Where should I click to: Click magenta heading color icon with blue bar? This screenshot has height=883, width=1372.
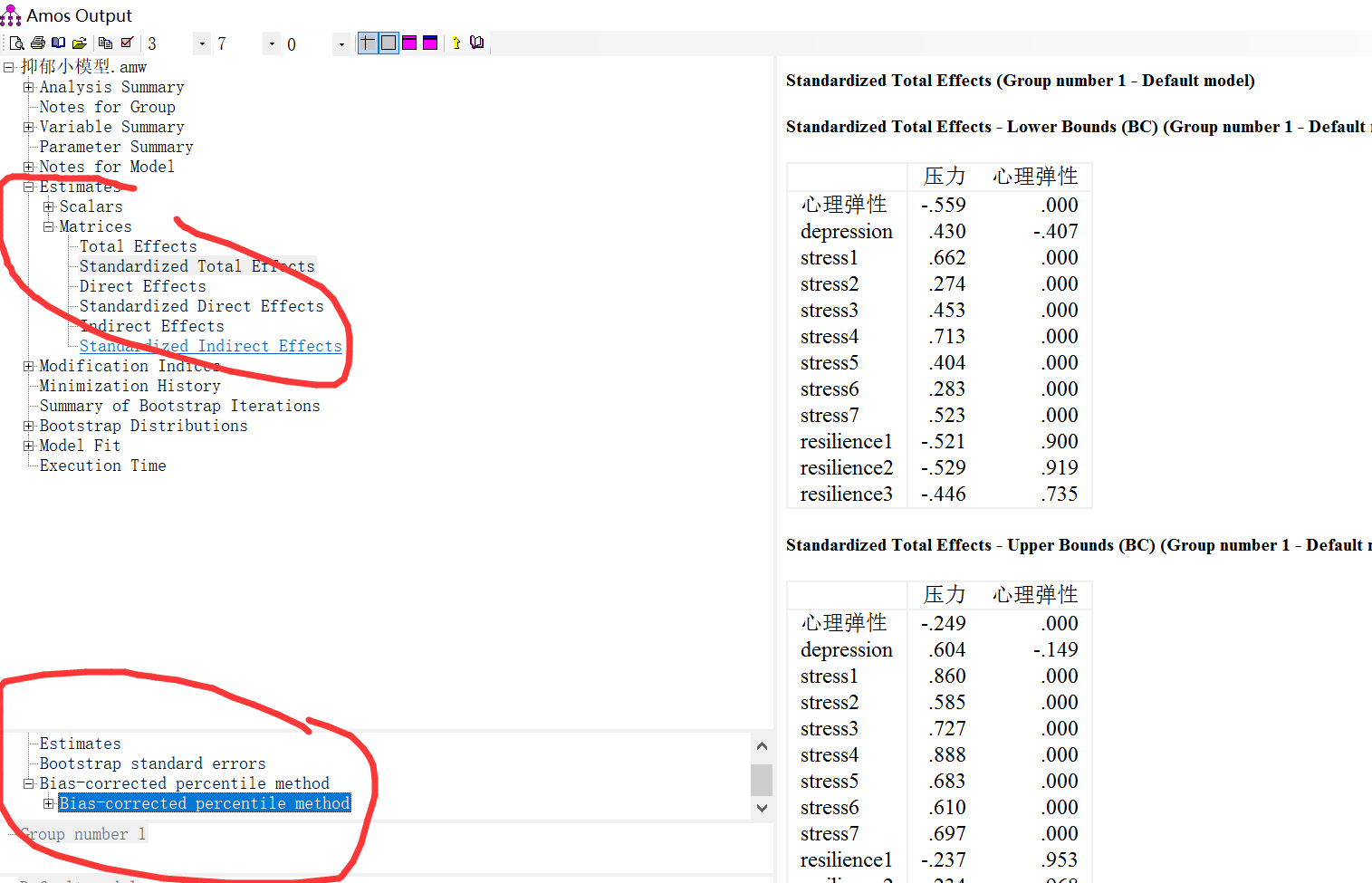coord(430,43)
